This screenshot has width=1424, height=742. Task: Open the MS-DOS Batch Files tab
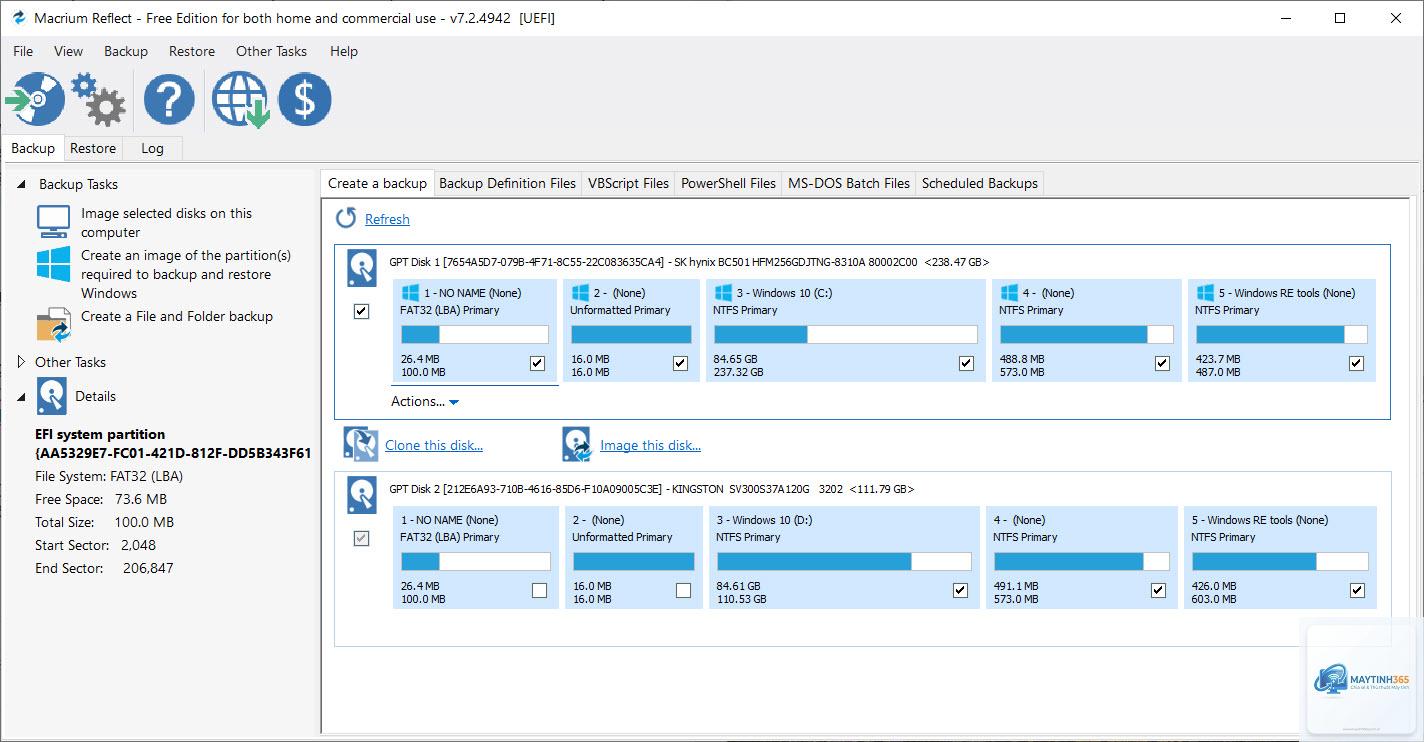849,183
